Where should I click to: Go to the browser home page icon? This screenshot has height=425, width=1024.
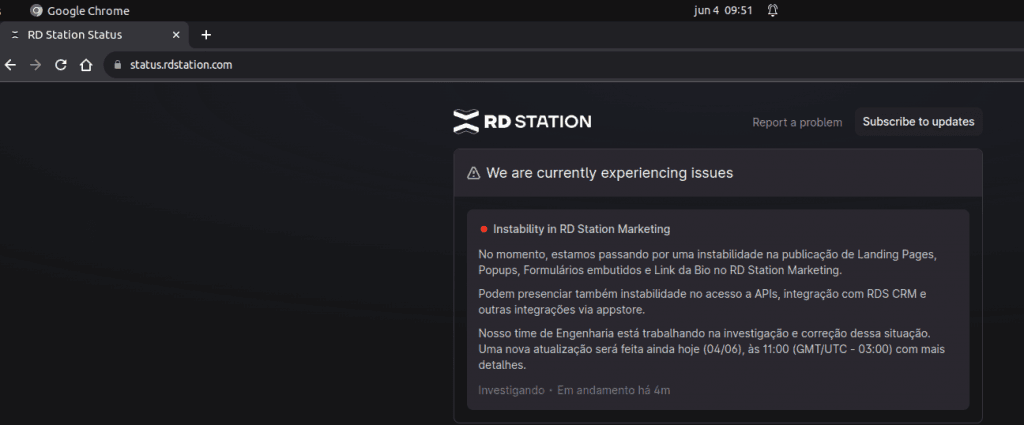click(86, 65)
